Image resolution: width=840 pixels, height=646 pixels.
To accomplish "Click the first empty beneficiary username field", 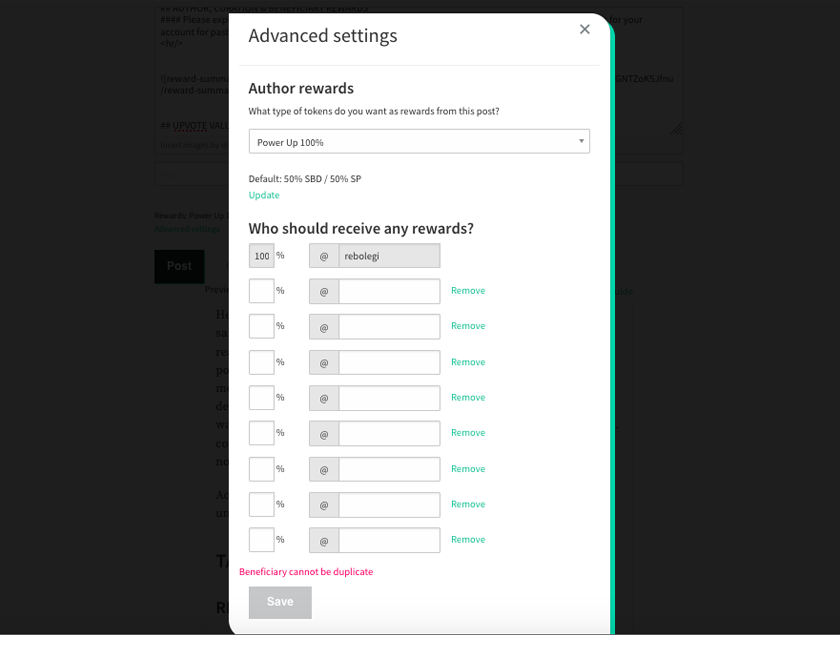I will click(x=389, y=291).
